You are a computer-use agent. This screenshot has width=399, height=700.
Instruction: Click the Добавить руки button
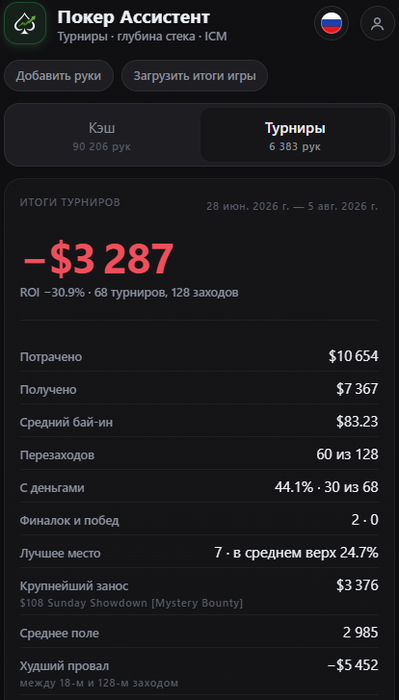(x=59, y=76)
